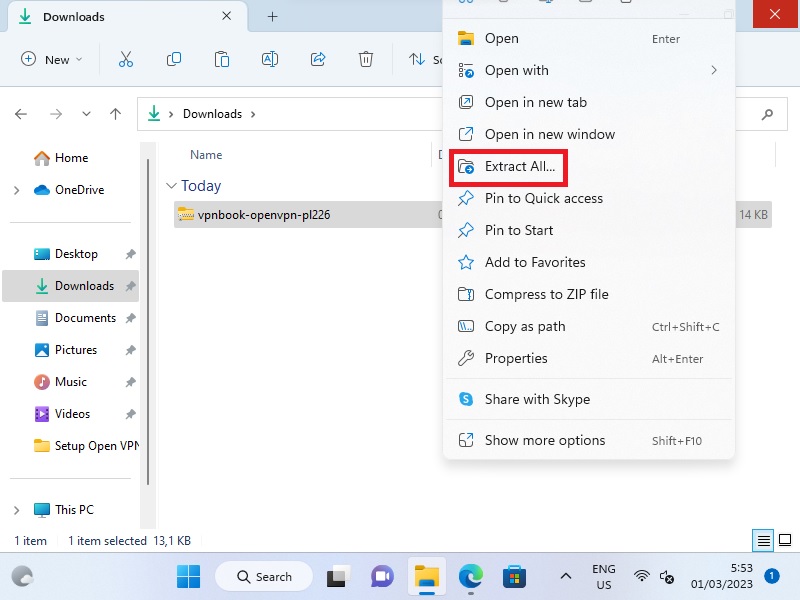Choose Compress to ZIP file
The width and height of the screenshot is (800, 600).
pyautogui.click(x=546, y=294)
